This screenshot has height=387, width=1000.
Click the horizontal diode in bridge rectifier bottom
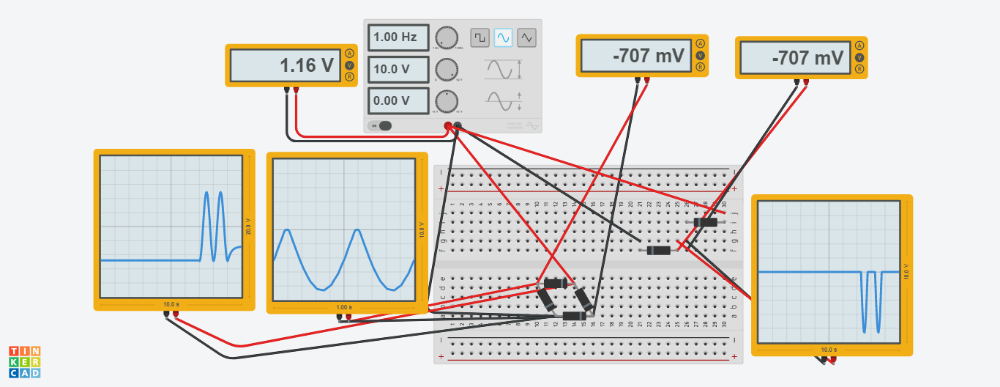(574, 316)
